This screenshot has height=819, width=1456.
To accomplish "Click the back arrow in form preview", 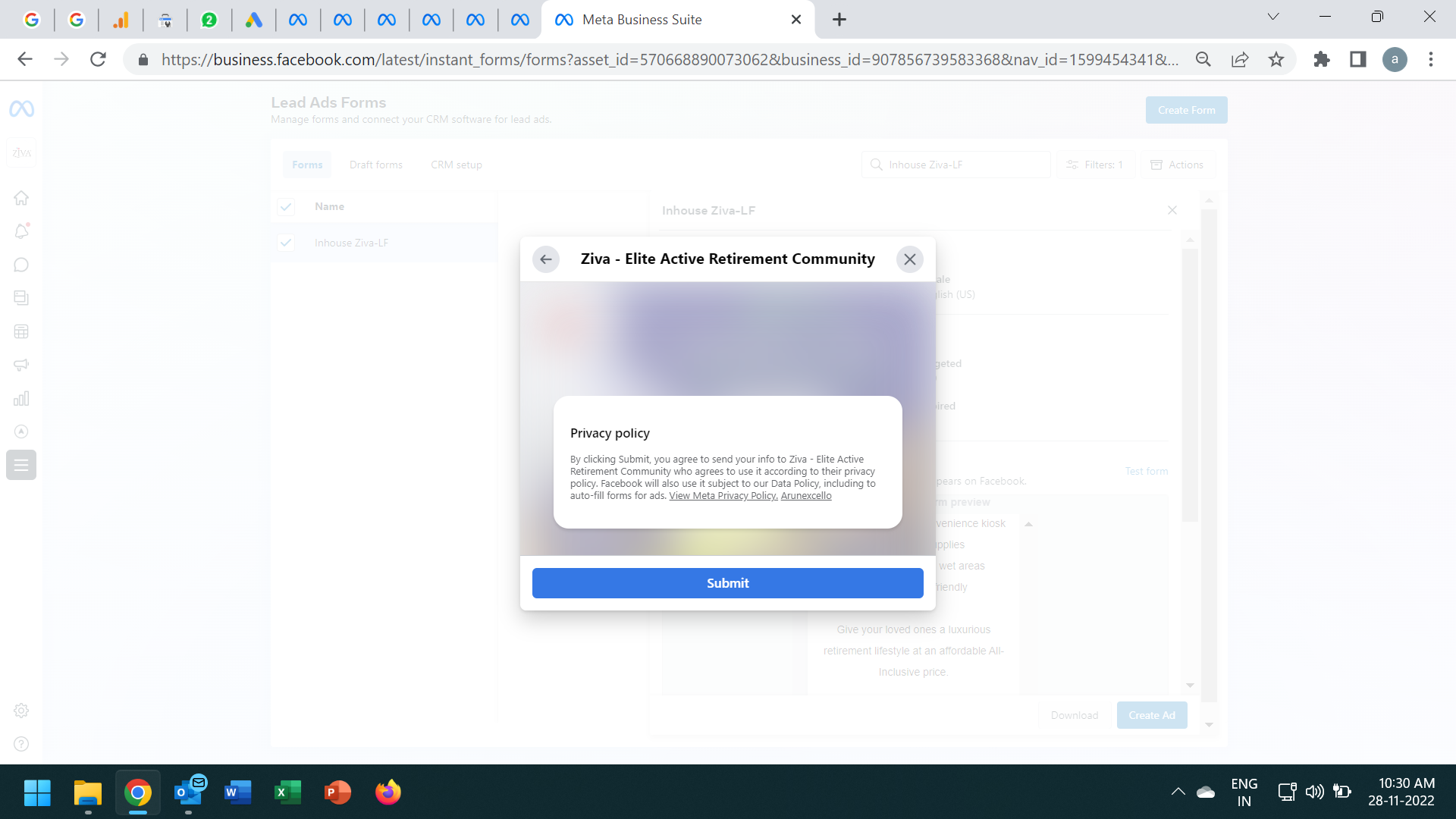I will (x=545, y=259).
